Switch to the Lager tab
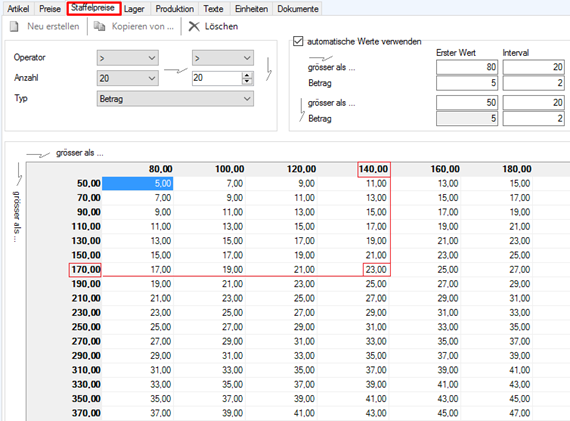 (x=134, y=9)
